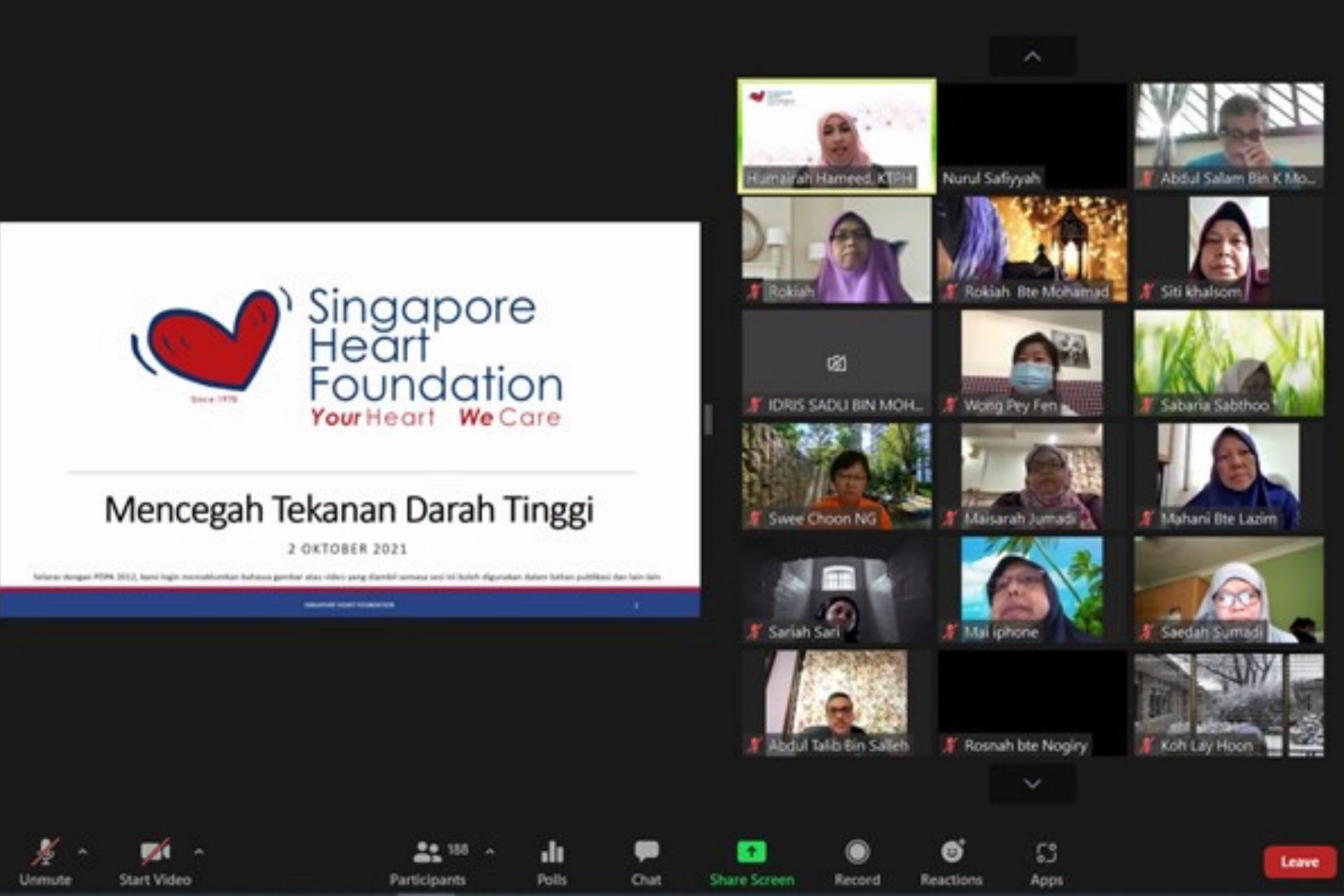Image resolution: width=1344 pixels, height=896 pixels.
Task: Click the divider handle beside shared slide
Action: [x=708, y=420]
